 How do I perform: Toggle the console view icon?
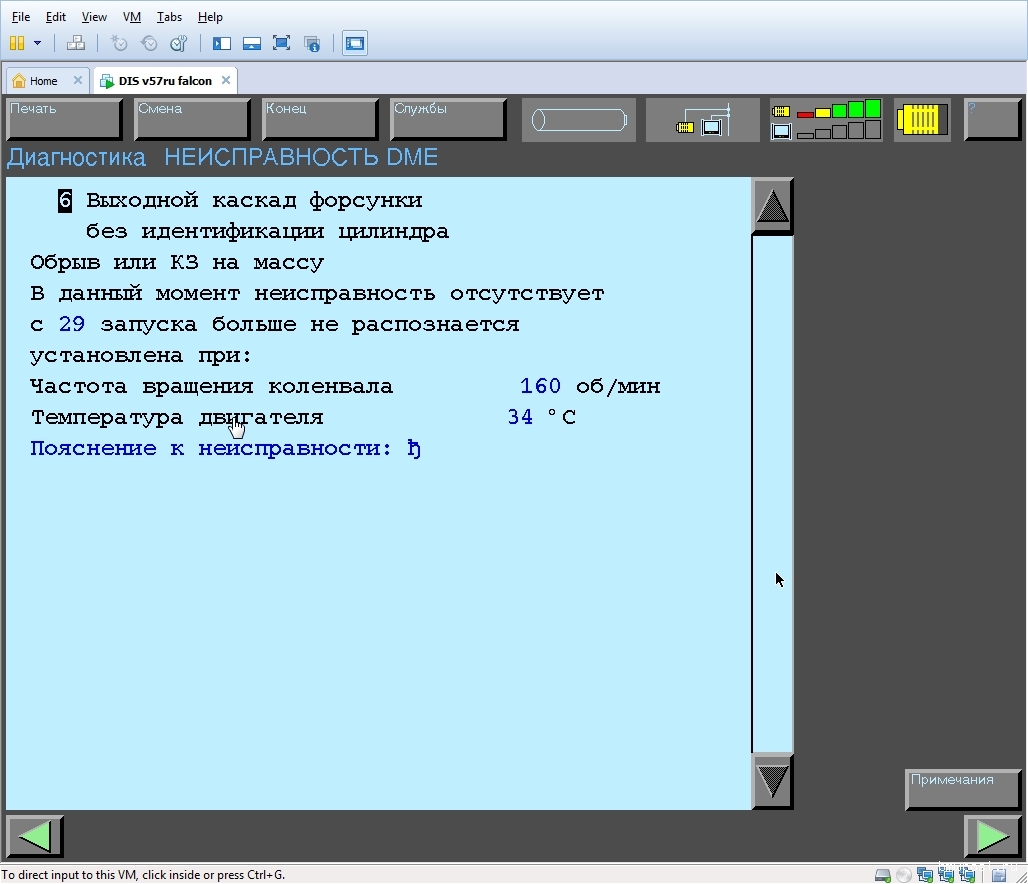pos(355,43)
